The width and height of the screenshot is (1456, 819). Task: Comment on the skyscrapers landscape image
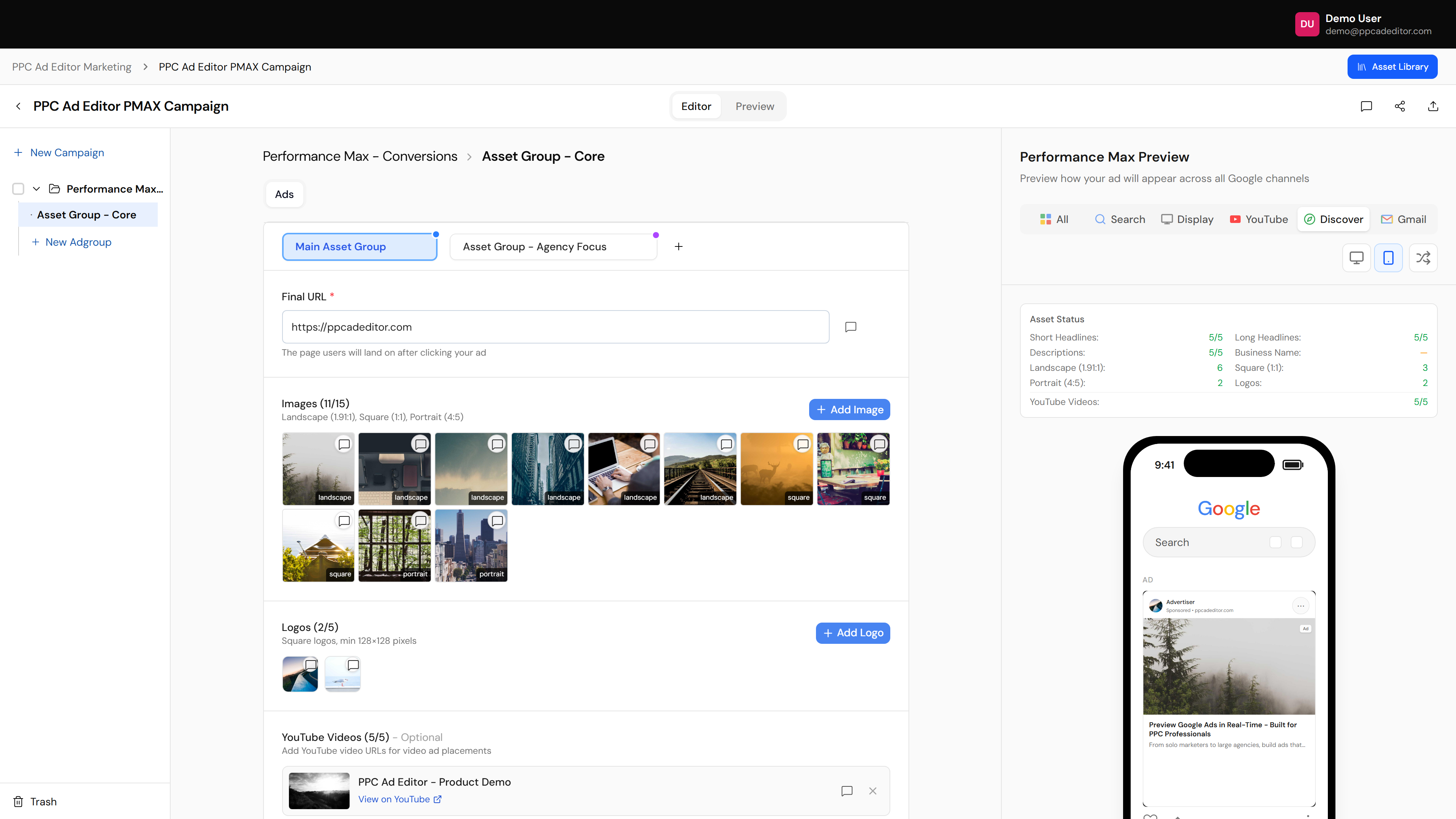coord(574,444)
